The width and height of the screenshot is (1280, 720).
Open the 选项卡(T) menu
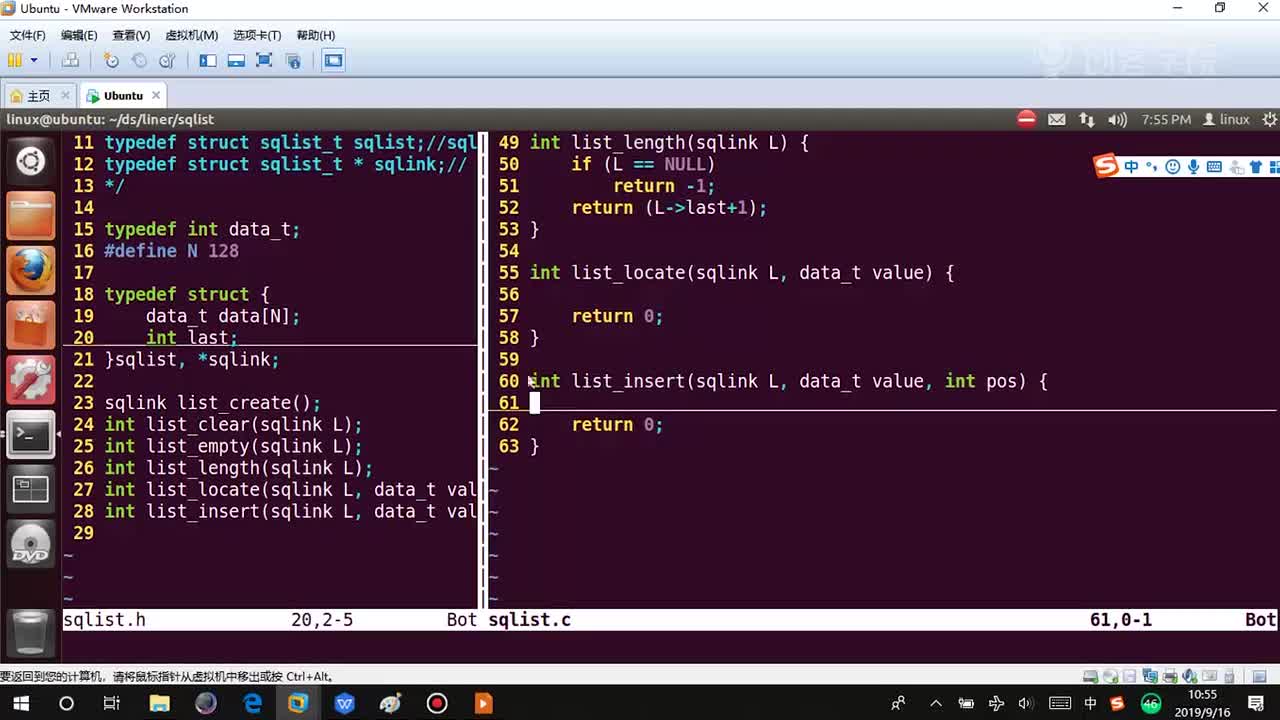257,35
